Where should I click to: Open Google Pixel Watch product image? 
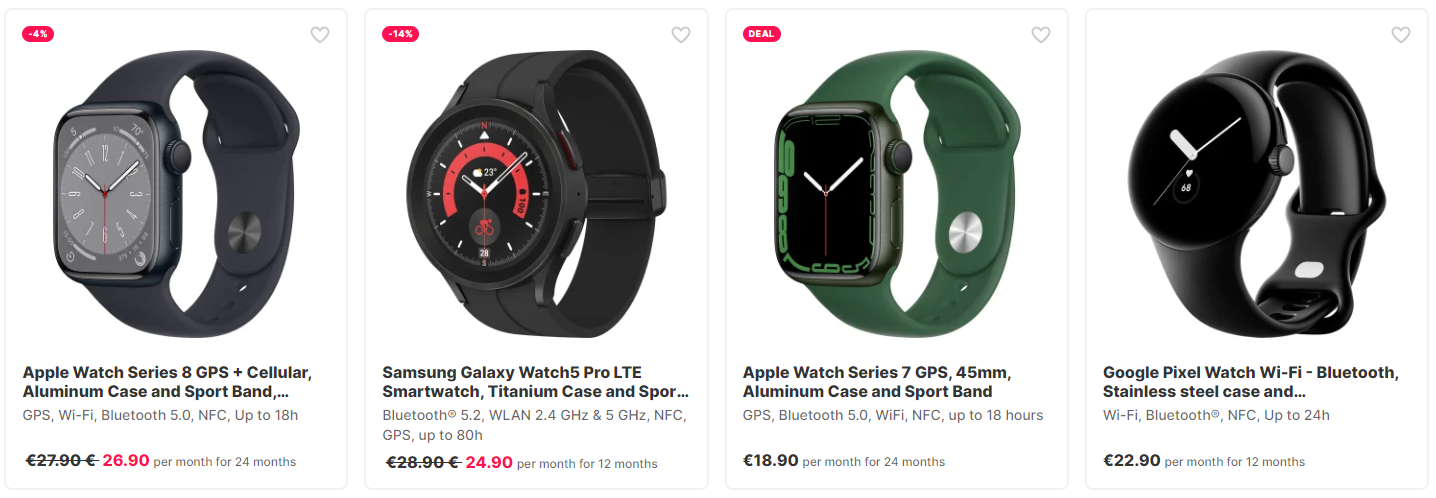(x=1256, y=194)
